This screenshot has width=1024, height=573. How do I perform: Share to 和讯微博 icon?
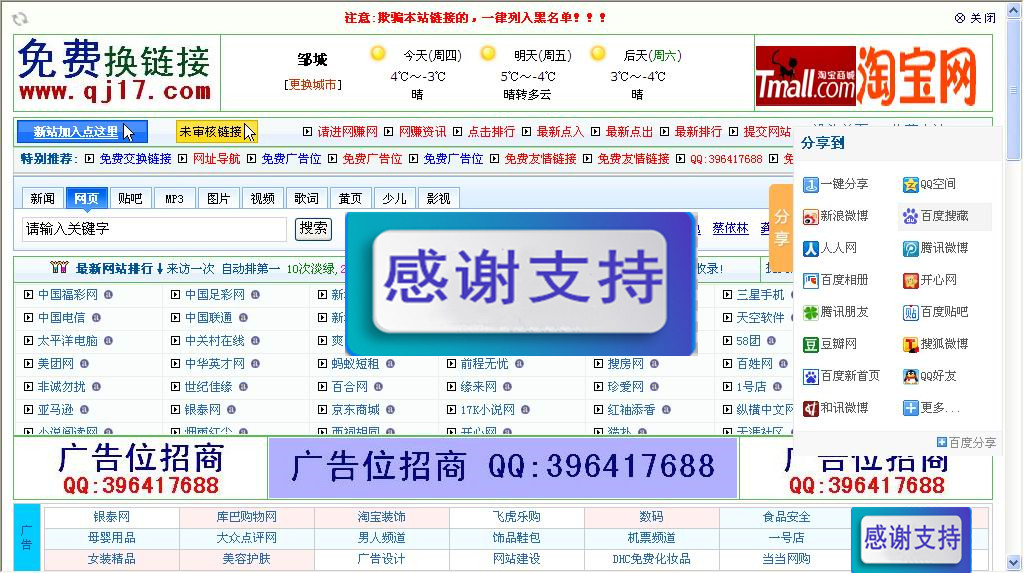click(810, 409)
